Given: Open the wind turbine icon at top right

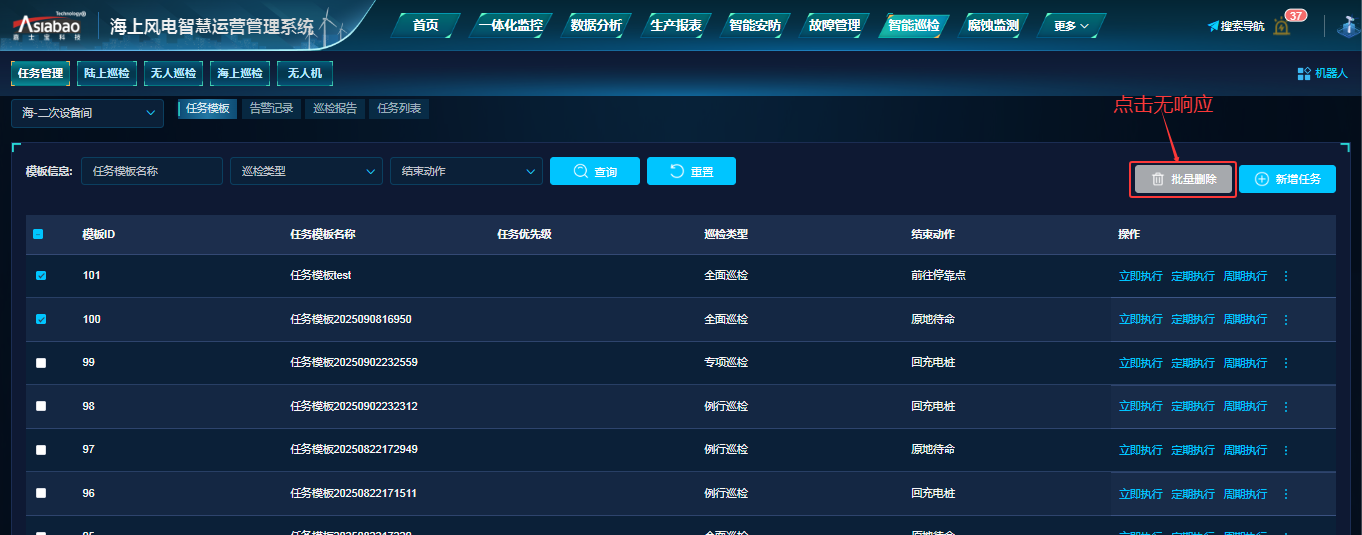Looking at the screenshot, I should tap(1349, 26).
